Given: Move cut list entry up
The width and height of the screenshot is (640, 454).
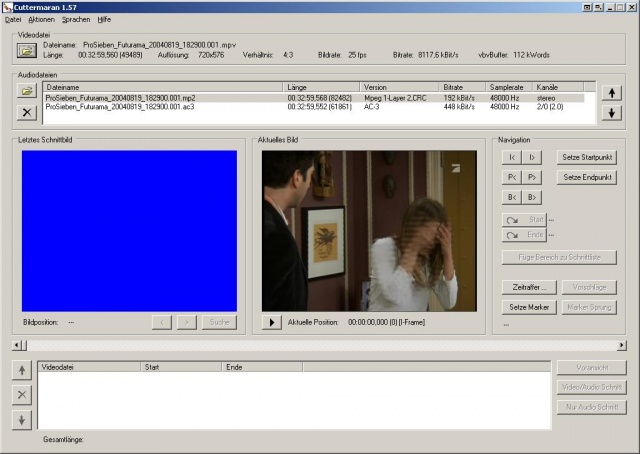Looking at the screenshot, I should pos(23,370).
